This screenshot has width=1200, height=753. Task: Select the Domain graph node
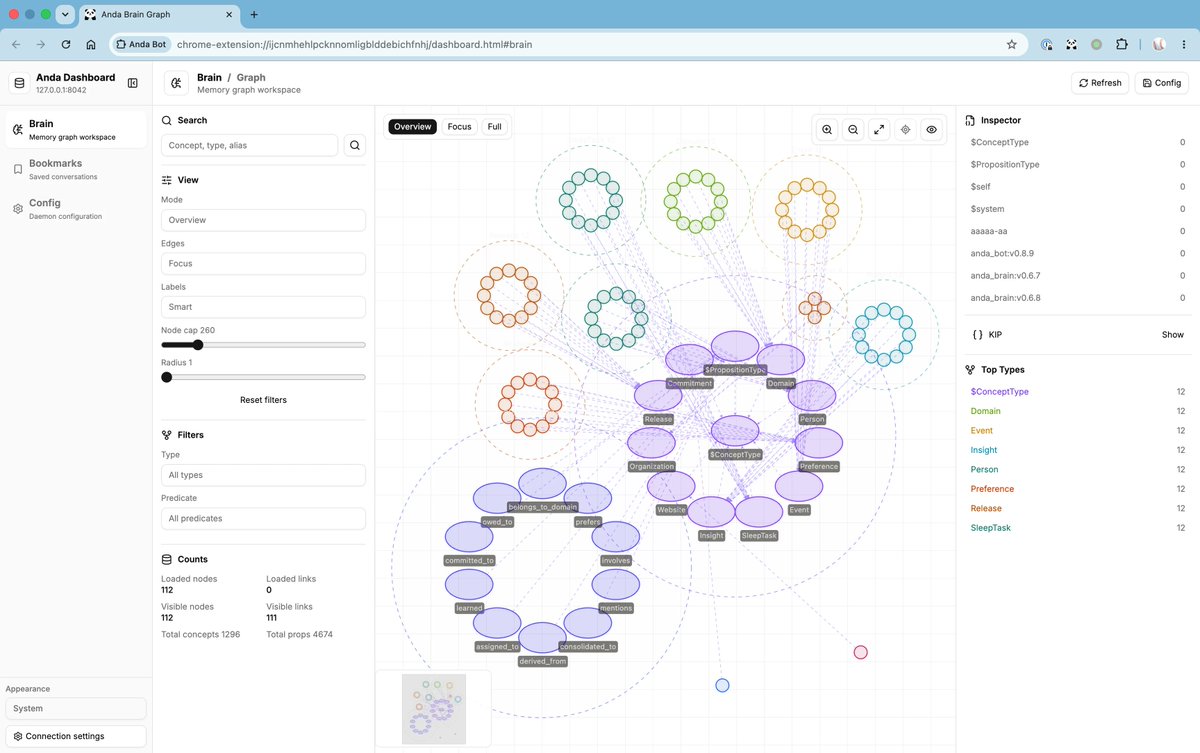click(781, 360)
